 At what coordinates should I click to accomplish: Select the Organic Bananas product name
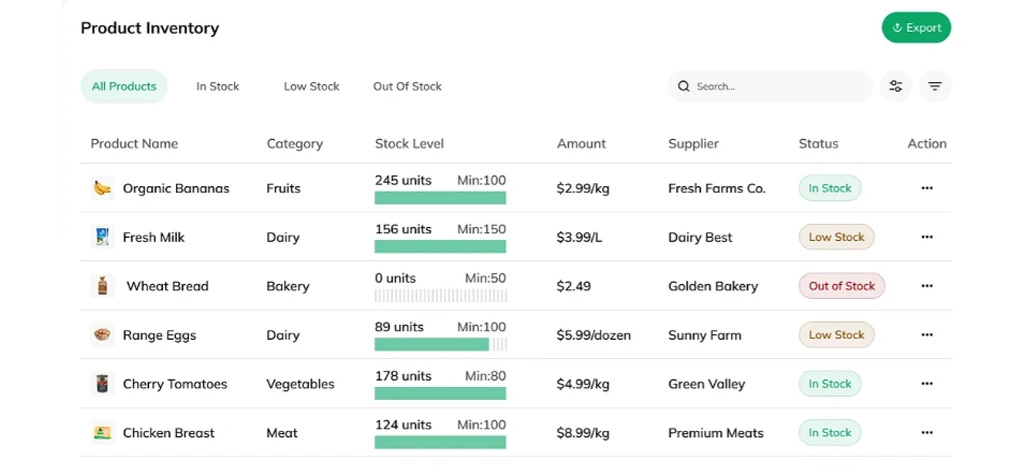pyautogui.click(x=176, y=188)
